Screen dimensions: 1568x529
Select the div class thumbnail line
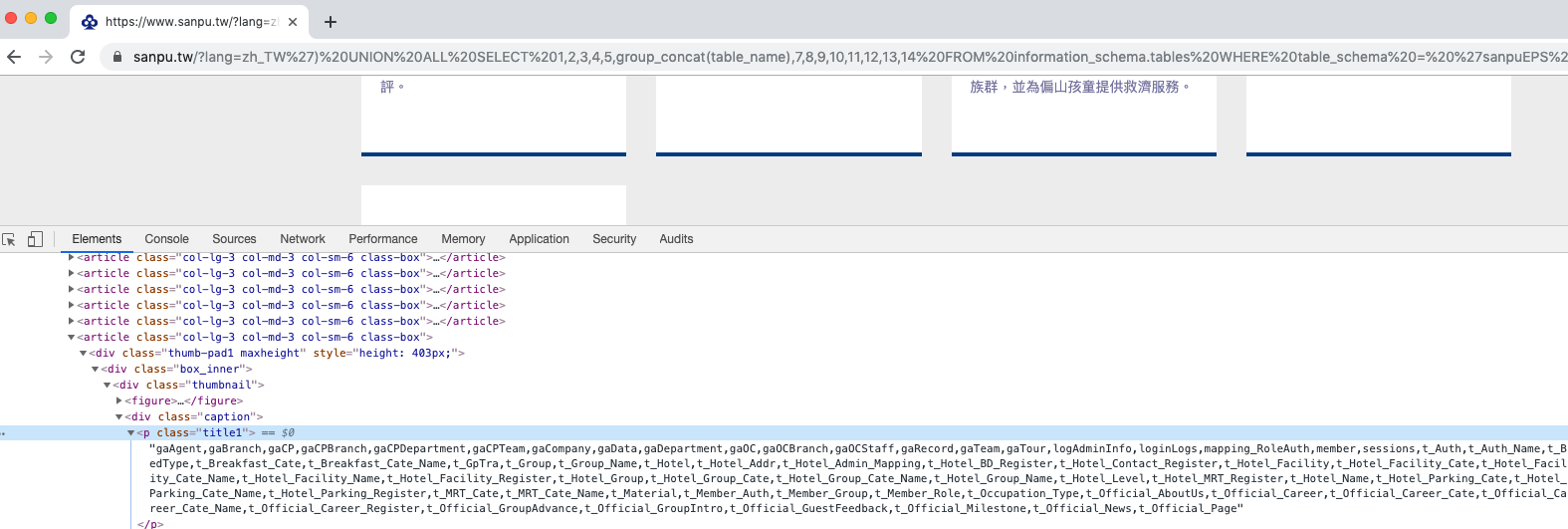188,385
